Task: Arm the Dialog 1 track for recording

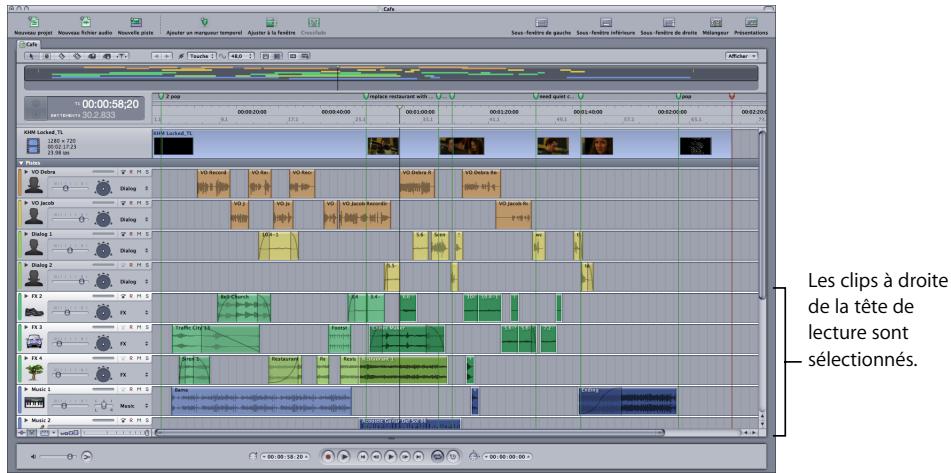Action: point(131,234)
